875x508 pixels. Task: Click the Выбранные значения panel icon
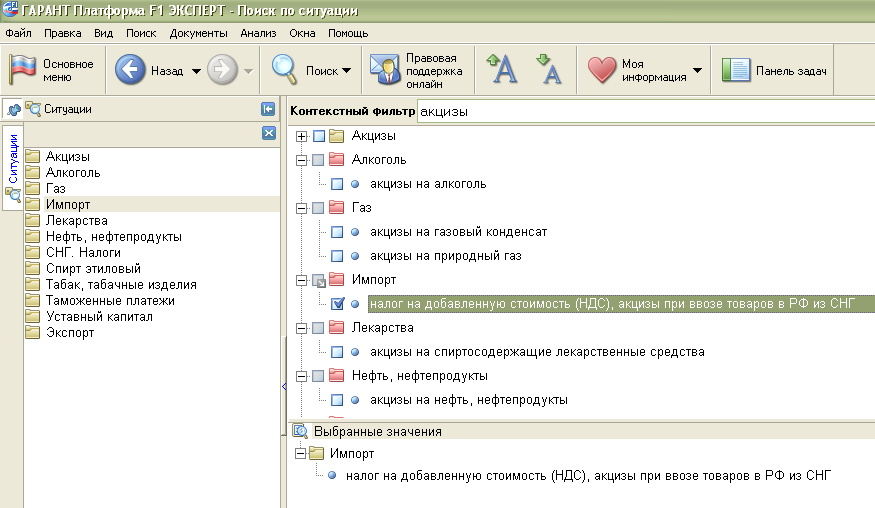(x=300, y=431)
